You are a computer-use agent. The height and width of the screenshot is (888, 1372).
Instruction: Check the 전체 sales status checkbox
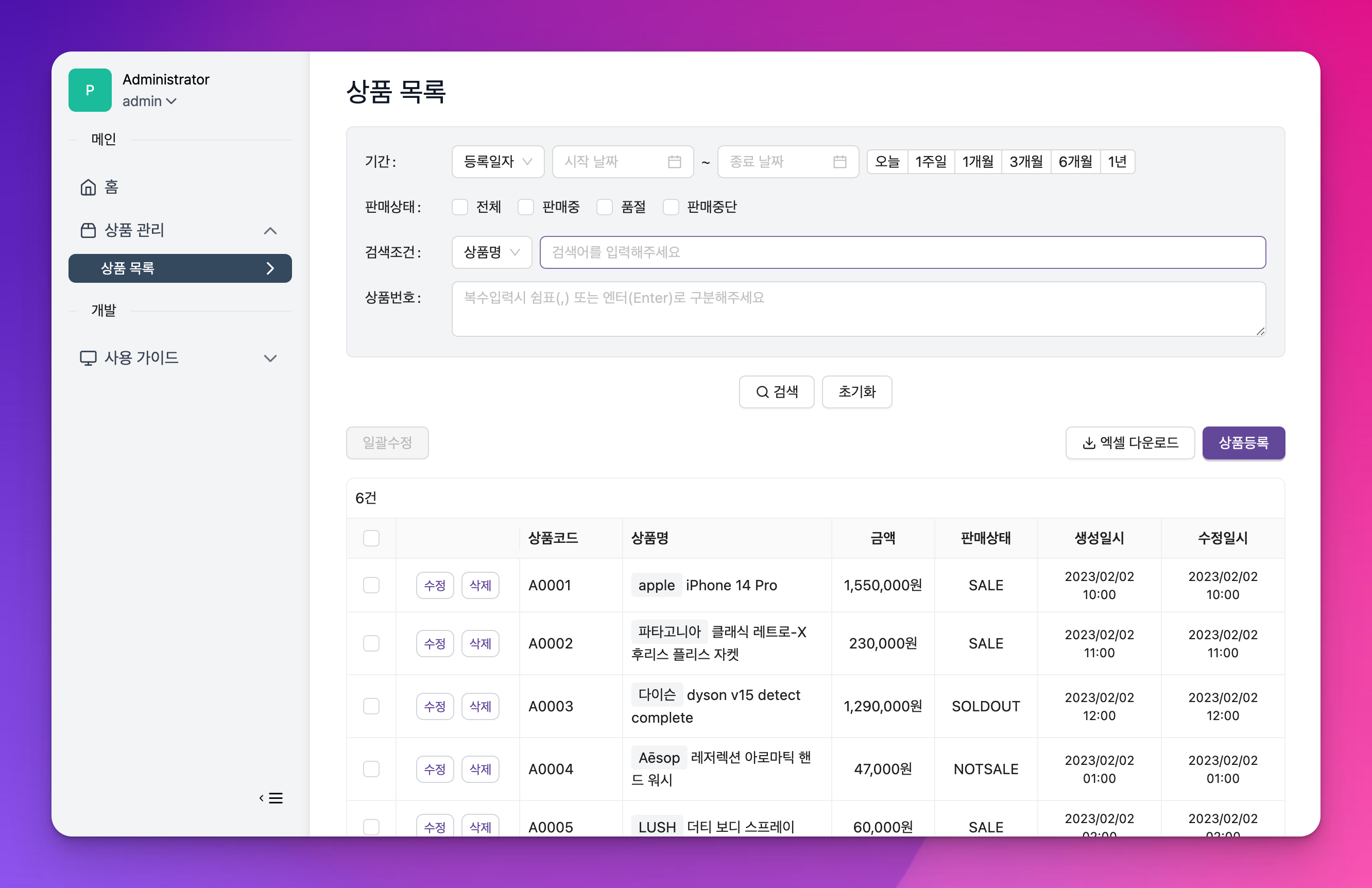click(459, 207)
